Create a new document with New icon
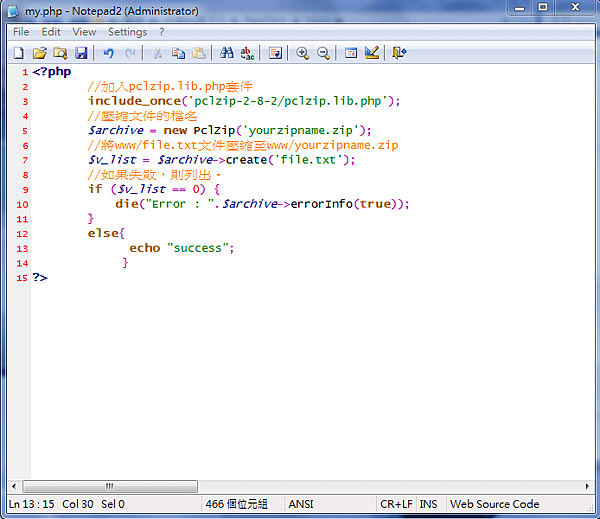 click(x=18, y=53)
